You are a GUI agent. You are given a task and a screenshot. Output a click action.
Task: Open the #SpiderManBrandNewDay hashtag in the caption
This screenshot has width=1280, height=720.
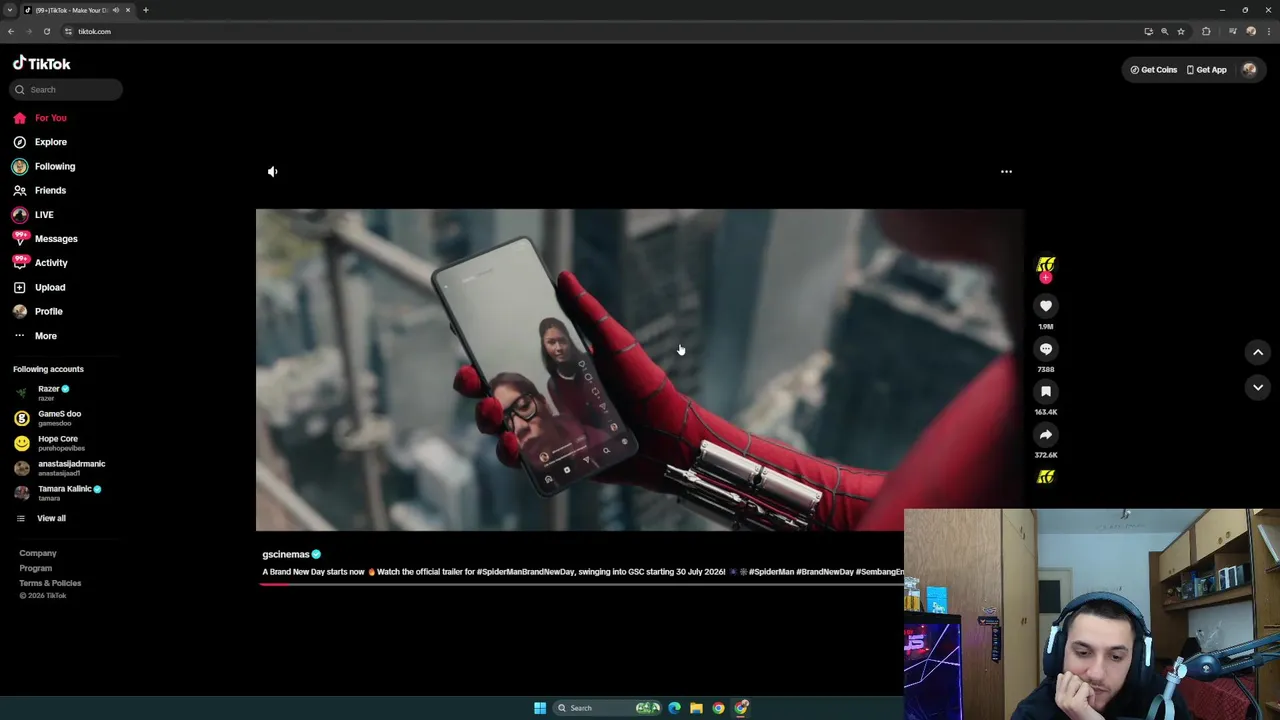tap(525, 572)
